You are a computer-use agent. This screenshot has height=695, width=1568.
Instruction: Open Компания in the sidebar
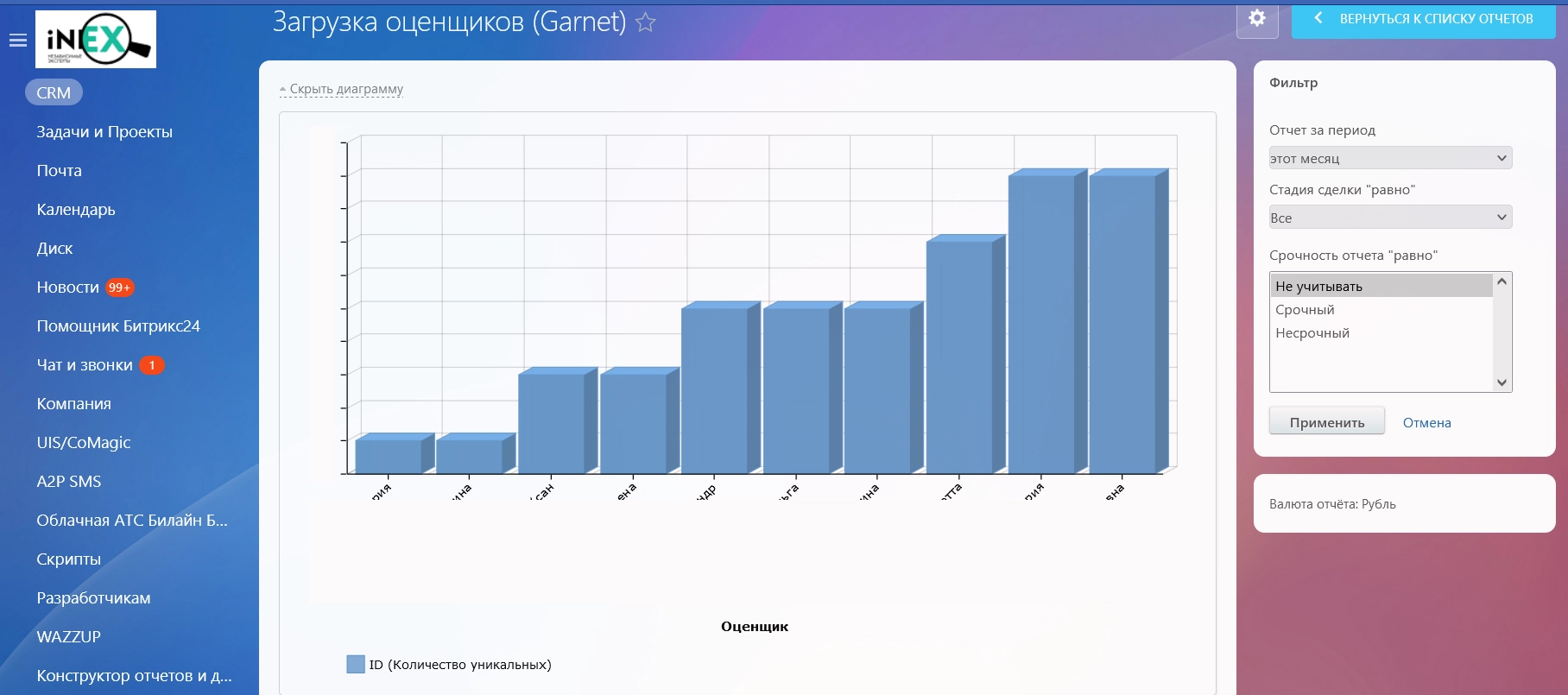[x=73, y=403]
